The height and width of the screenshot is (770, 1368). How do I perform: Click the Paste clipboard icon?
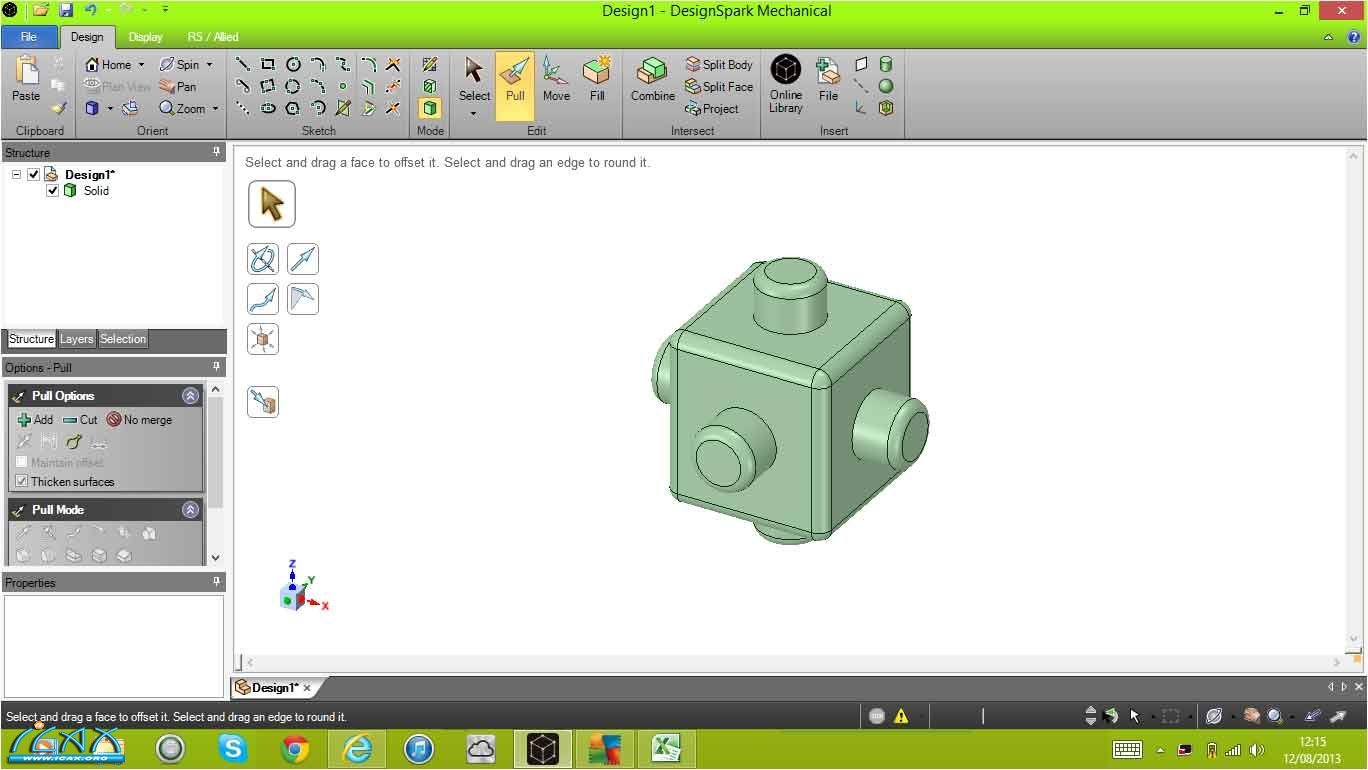(26, 80)
